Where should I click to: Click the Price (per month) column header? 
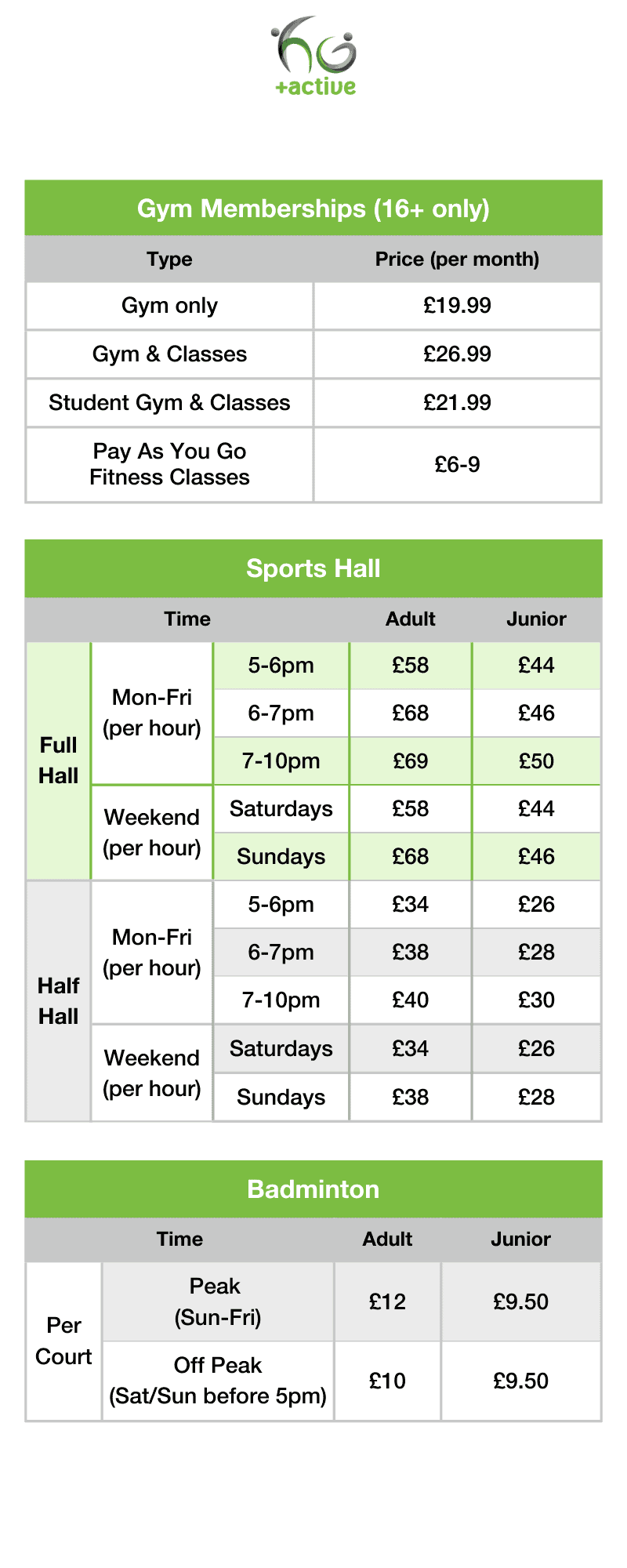(x=457, y=260)
